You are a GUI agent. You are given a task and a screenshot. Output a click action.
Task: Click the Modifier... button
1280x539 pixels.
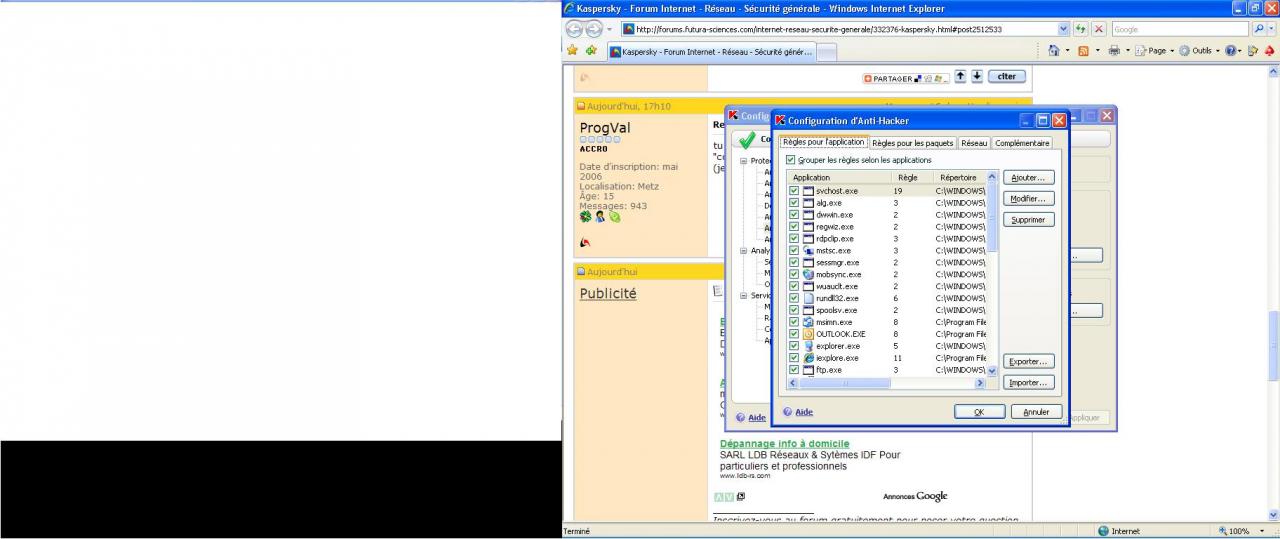point(1029,198)
